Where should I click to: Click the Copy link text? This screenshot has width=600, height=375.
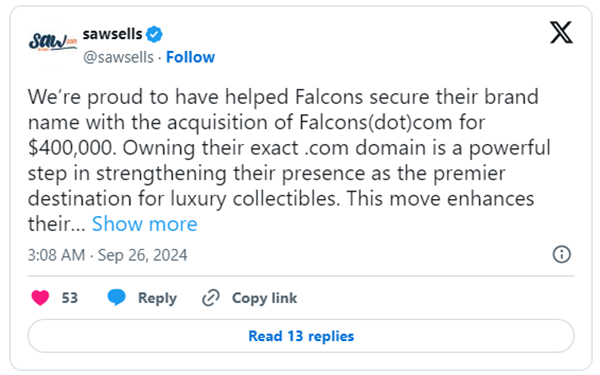[x=264, y=298]
